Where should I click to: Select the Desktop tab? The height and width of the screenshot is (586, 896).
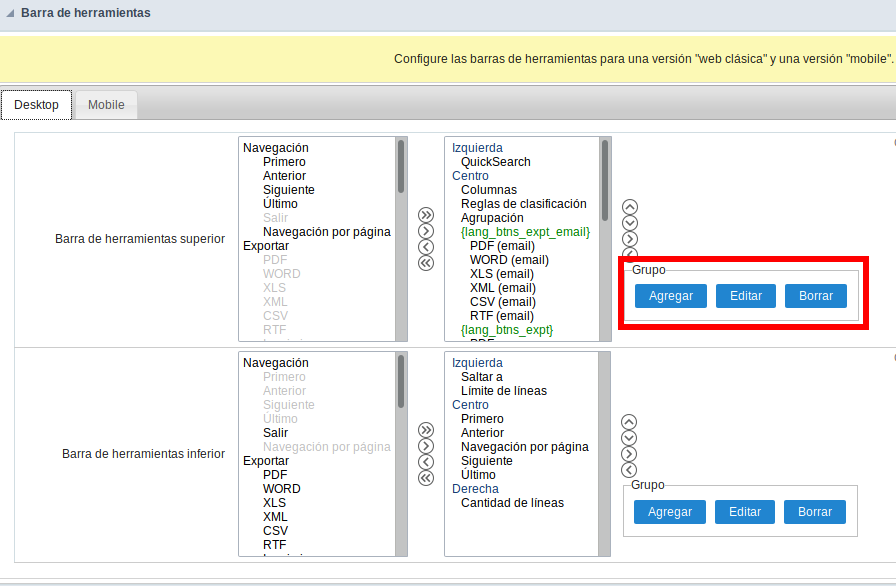pos(36,104)
